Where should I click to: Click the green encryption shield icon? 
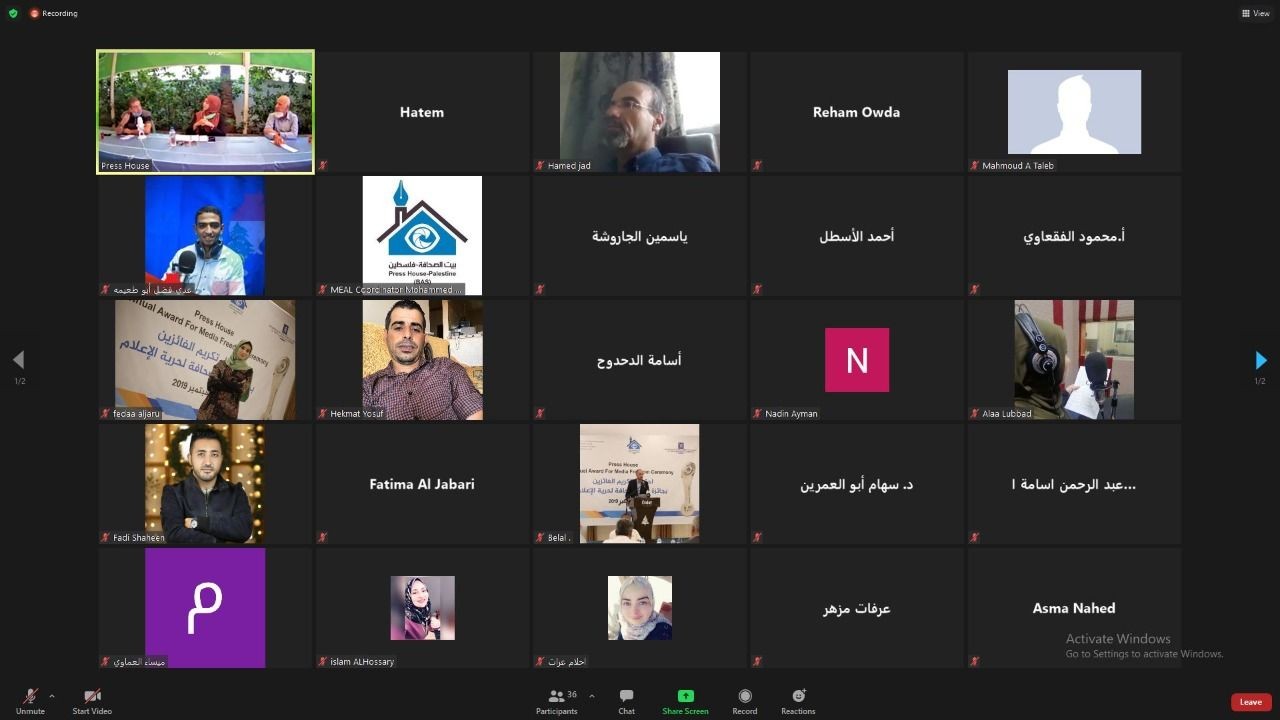pos(13,13)
